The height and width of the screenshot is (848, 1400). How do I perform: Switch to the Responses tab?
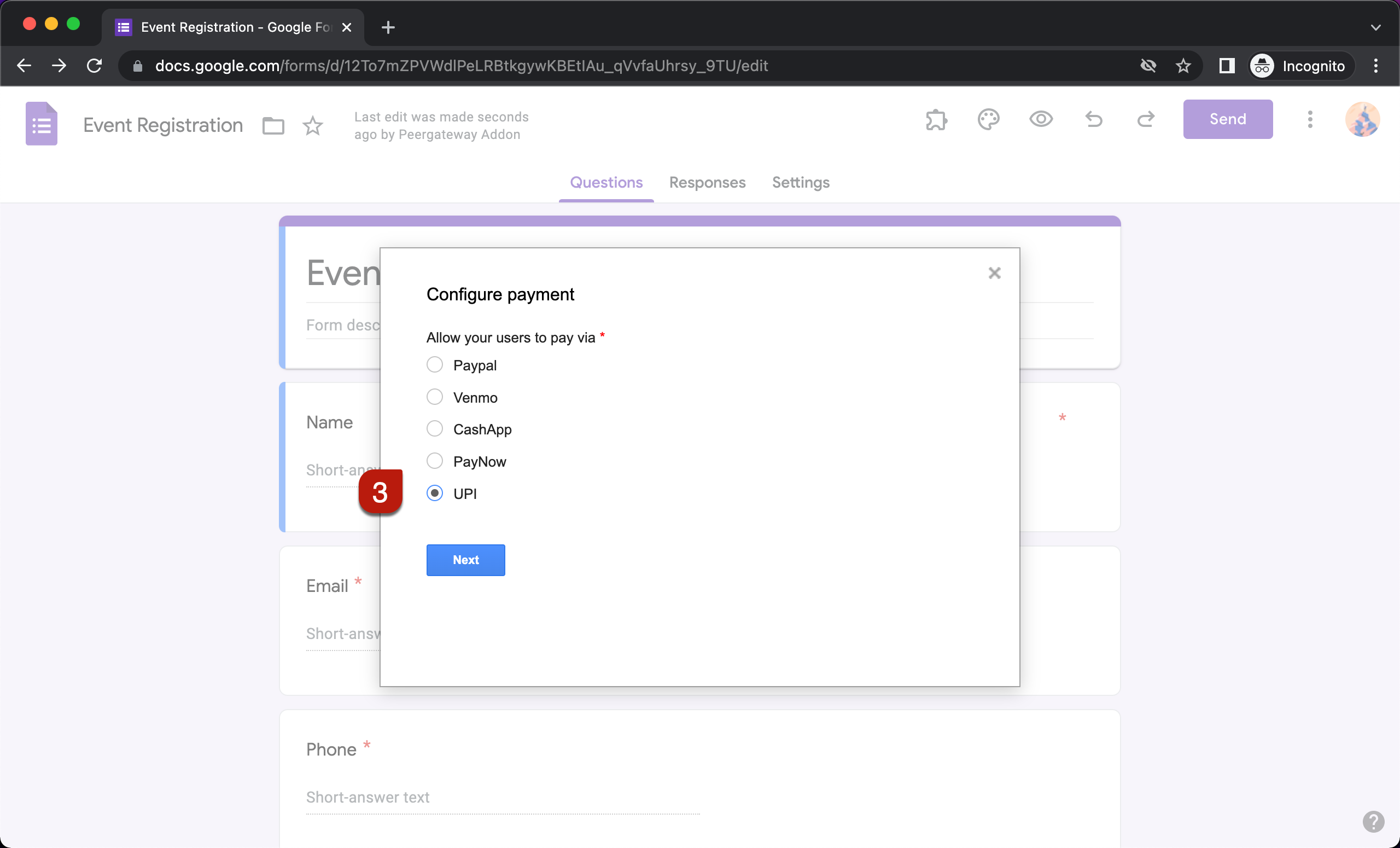707,182
